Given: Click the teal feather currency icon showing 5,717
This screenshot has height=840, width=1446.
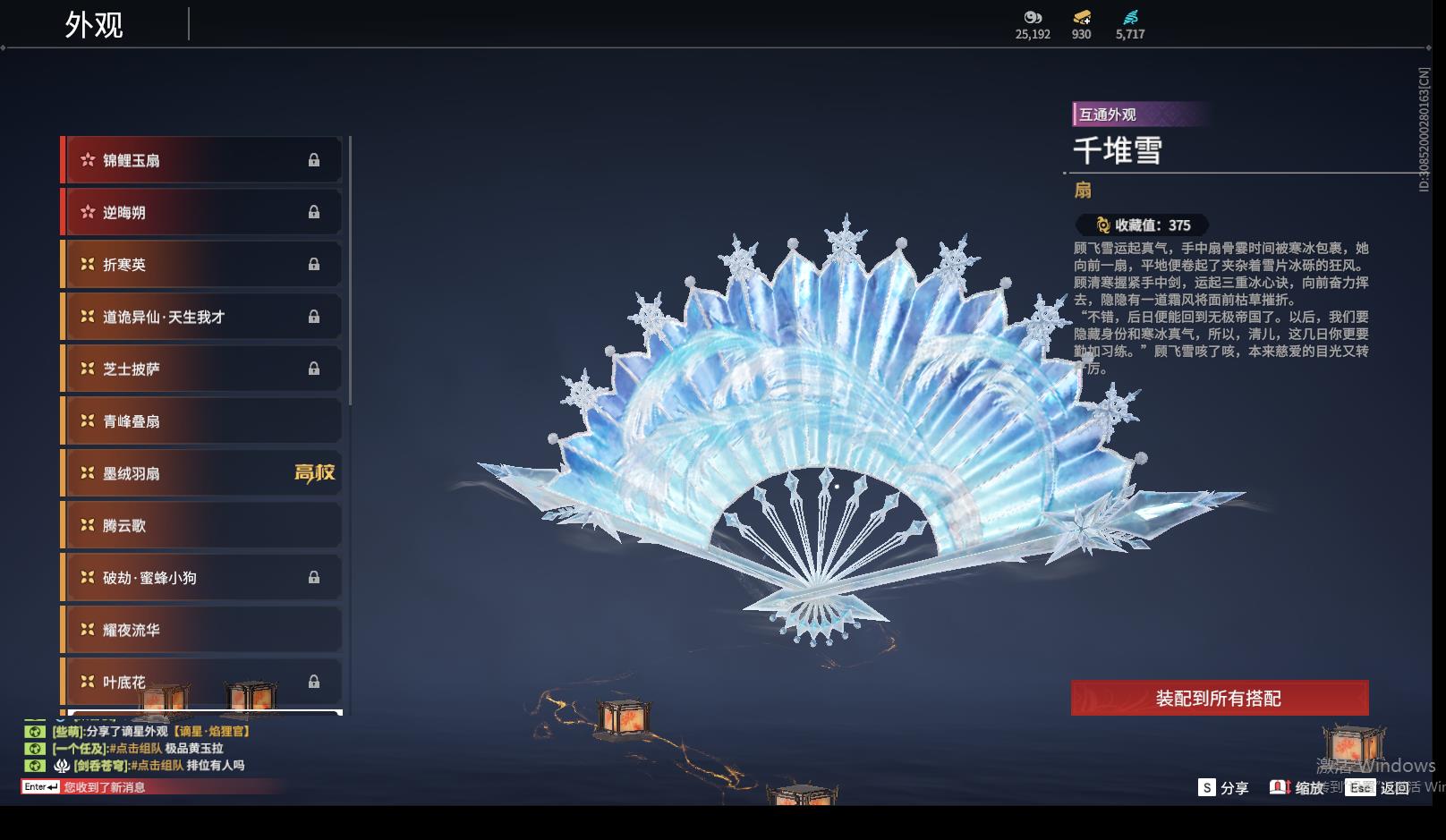Looking at the screenshot, I should coord(1130,17).
